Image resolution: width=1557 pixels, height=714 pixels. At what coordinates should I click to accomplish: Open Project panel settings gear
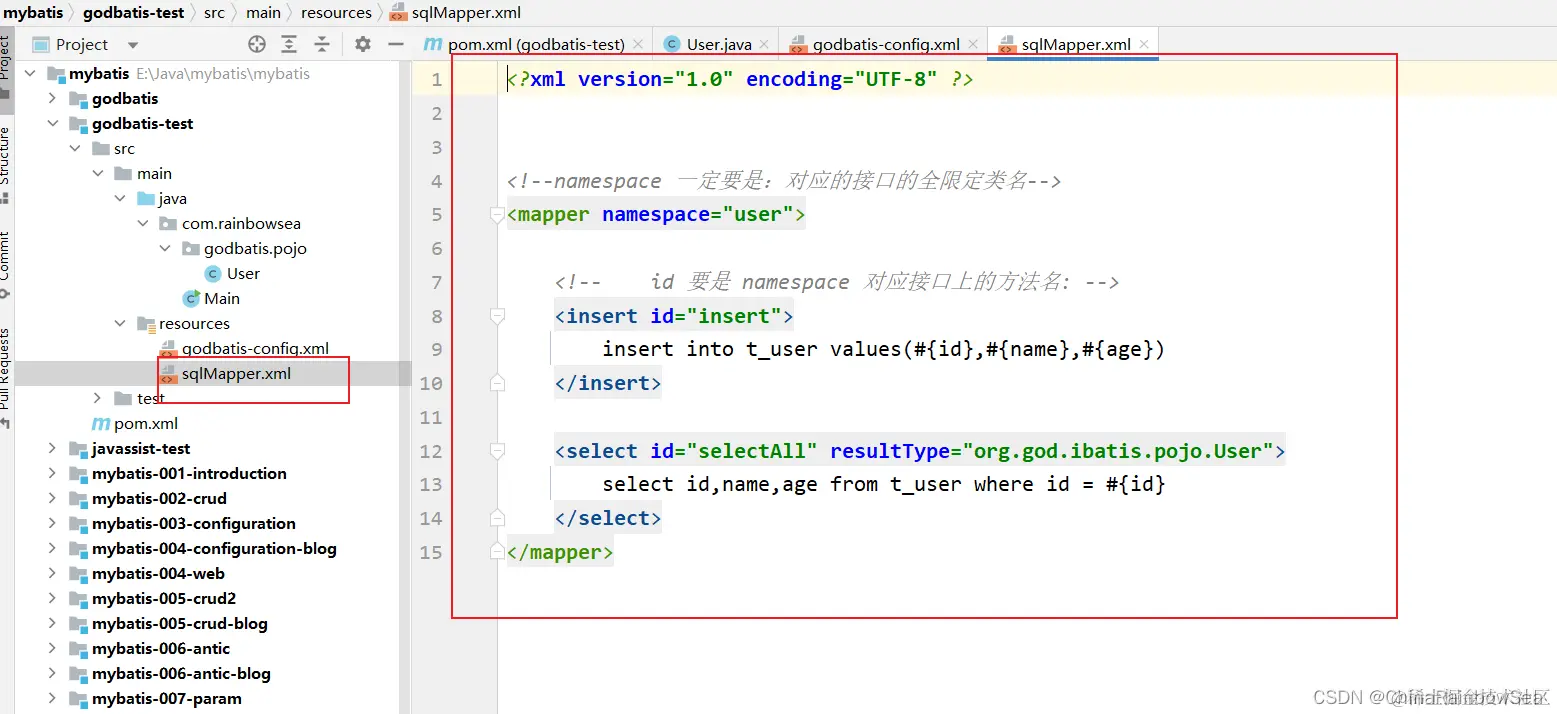tap(363, 44)
